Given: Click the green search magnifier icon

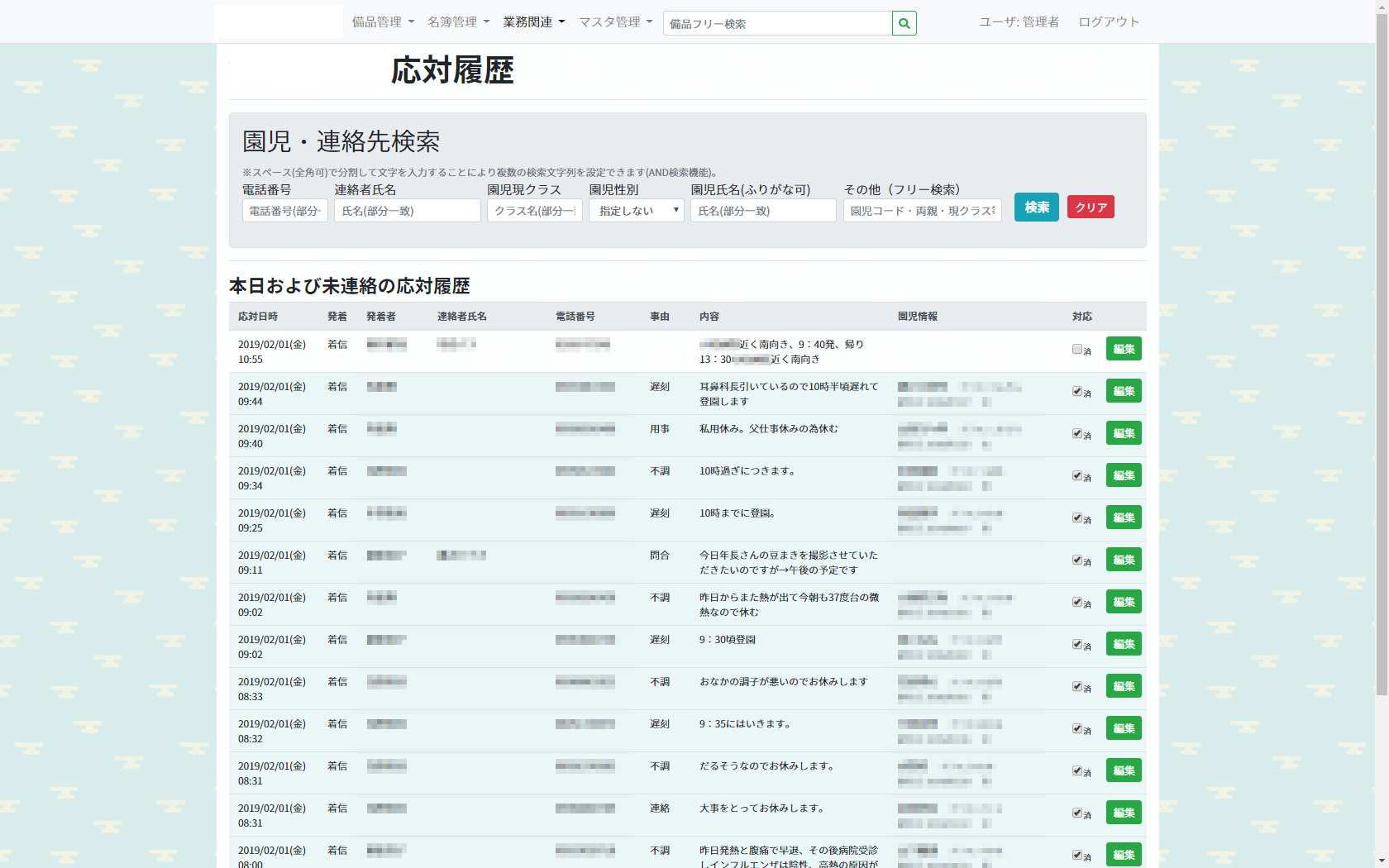Looking at the screenshot, I should tap(905, 23).
